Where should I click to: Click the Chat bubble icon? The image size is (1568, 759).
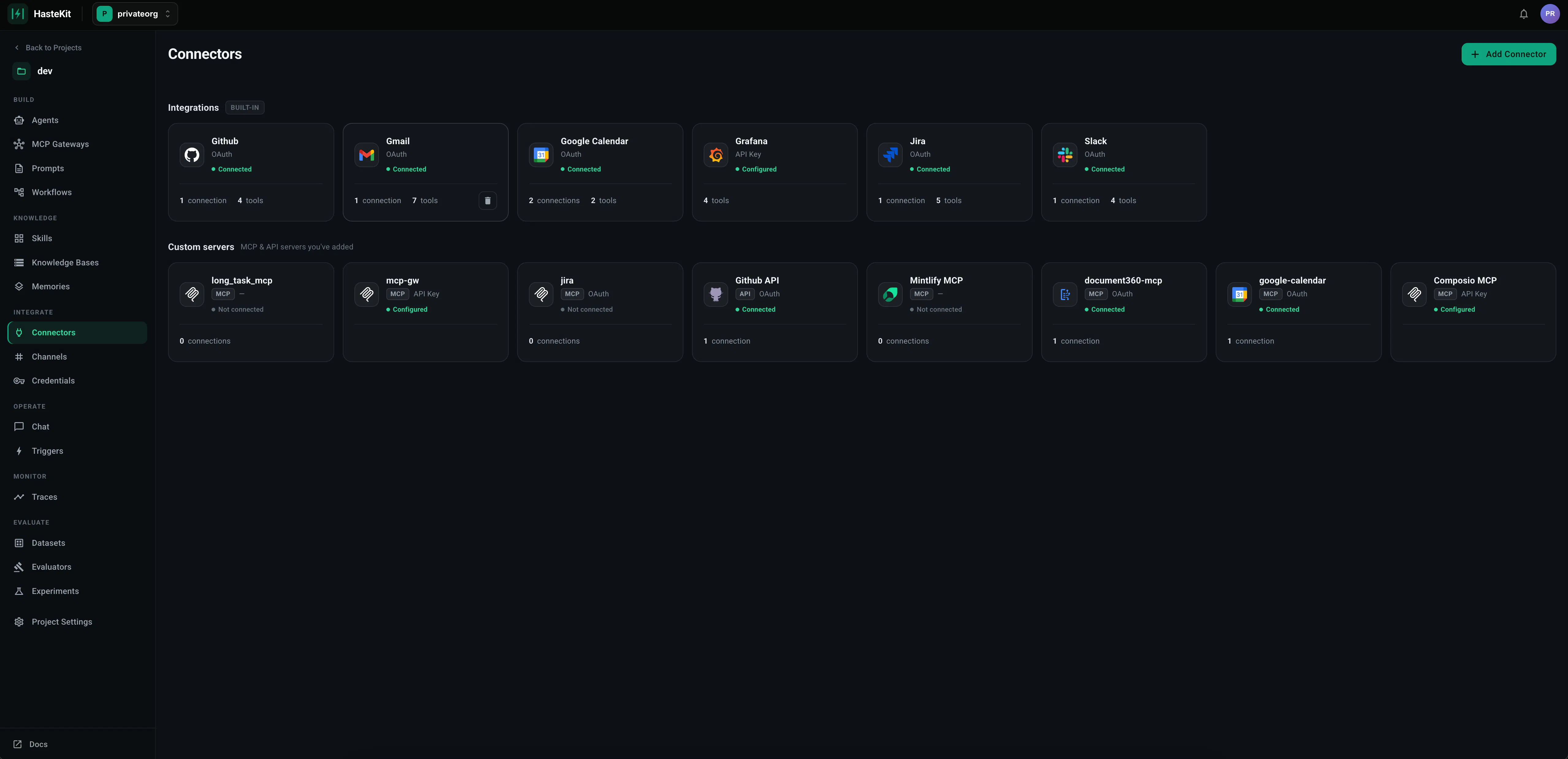pos(19,426)
